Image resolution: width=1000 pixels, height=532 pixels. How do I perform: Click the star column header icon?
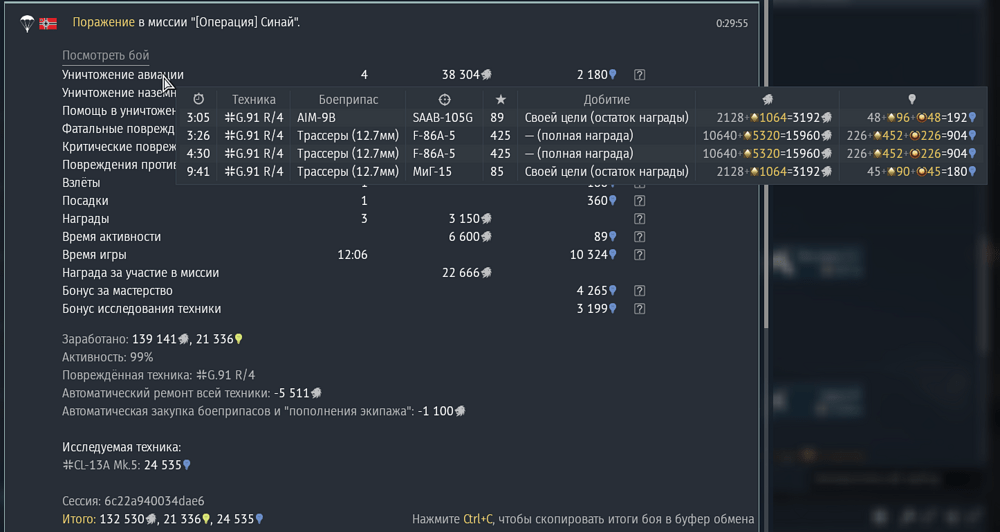[x=501, y=100]
